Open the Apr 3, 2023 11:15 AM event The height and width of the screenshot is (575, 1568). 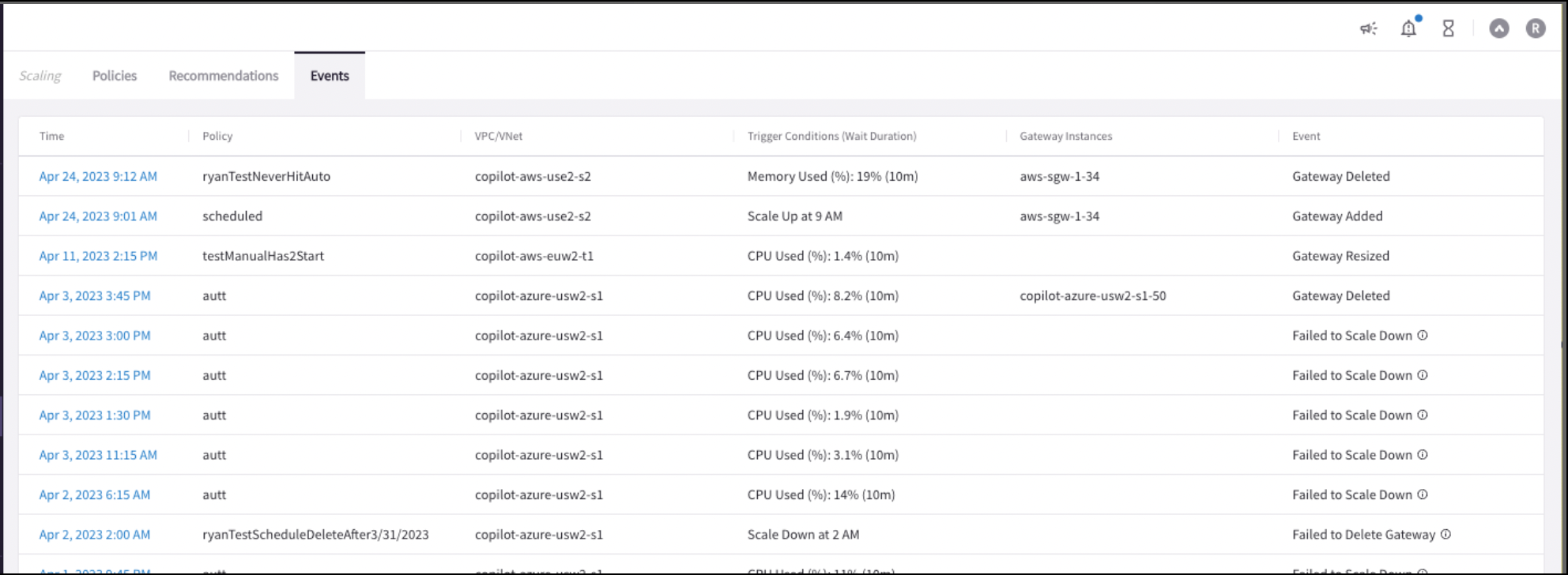[x=98, y=454]
